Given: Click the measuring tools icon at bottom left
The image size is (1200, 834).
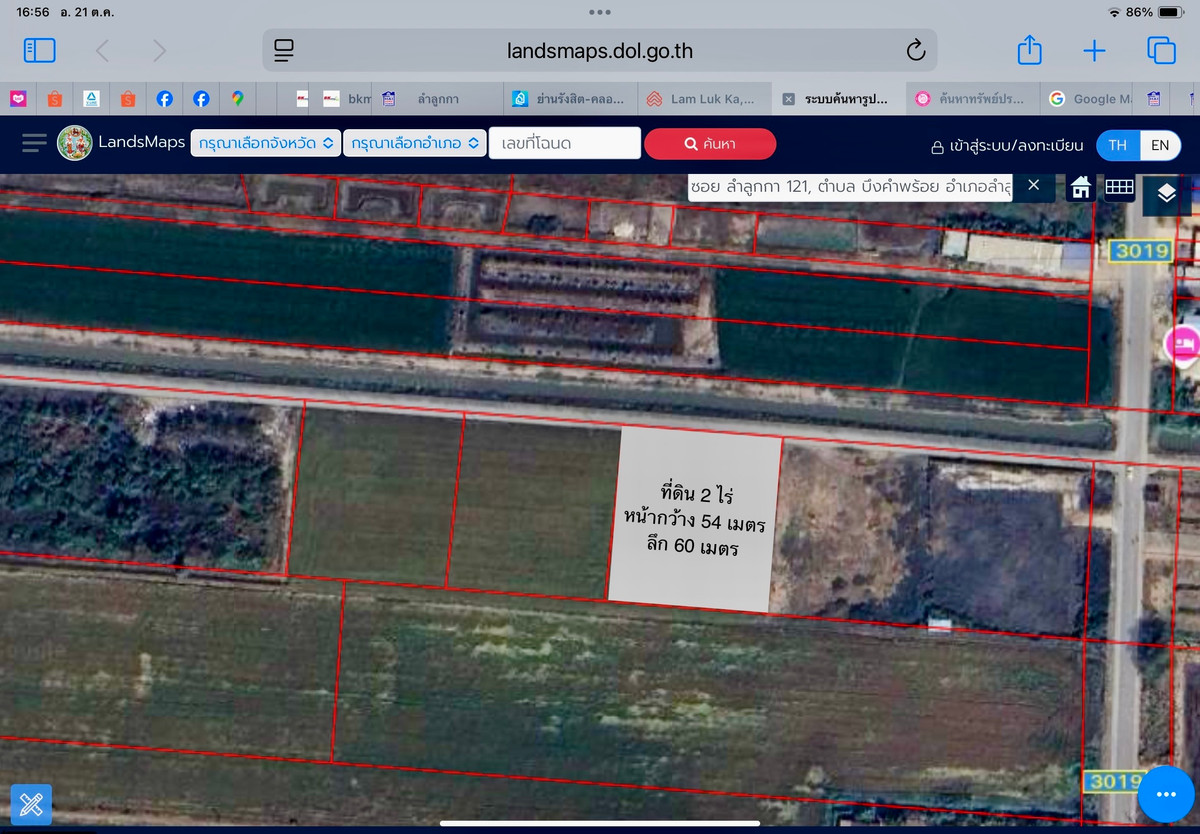Looking at the screenshot, I should pyautogui.click(x=32, y=803).
